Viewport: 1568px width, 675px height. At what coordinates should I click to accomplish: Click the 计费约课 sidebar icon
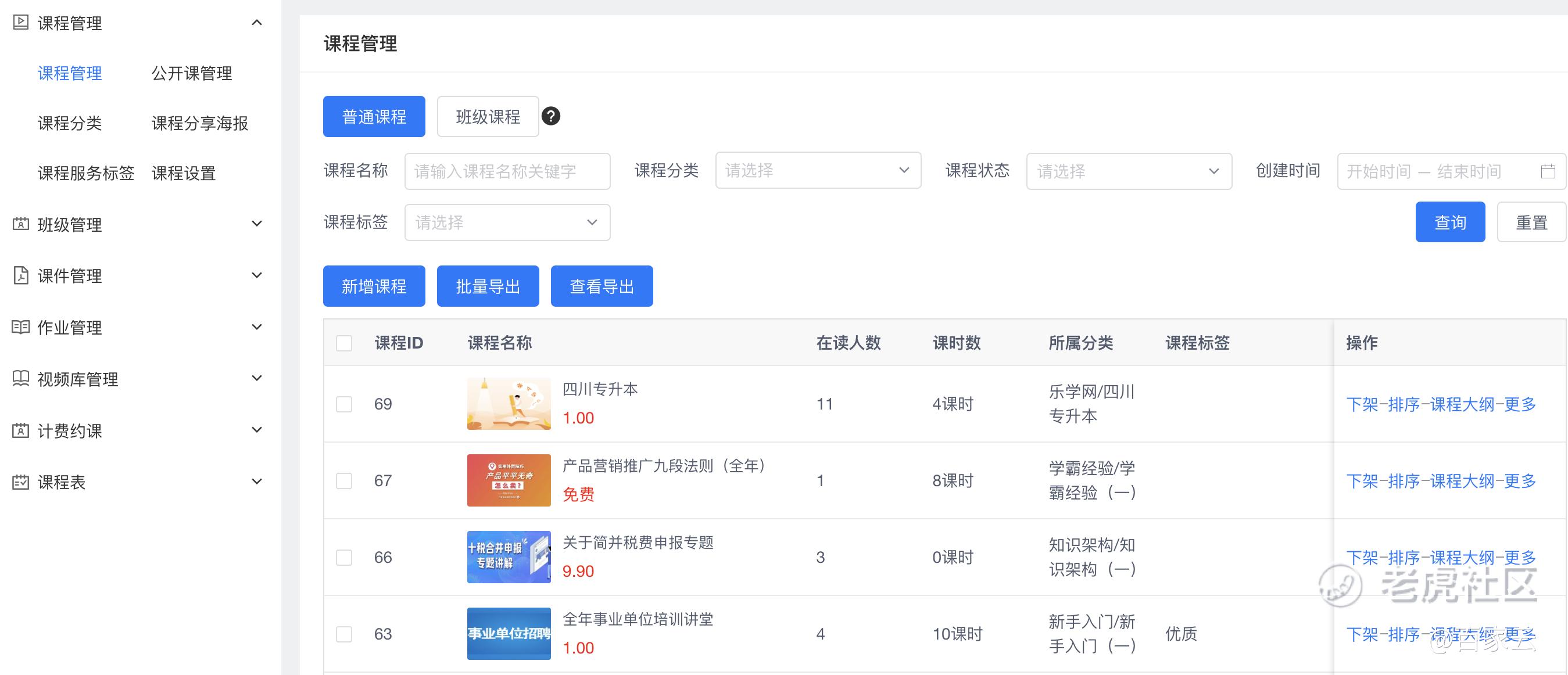21,430
